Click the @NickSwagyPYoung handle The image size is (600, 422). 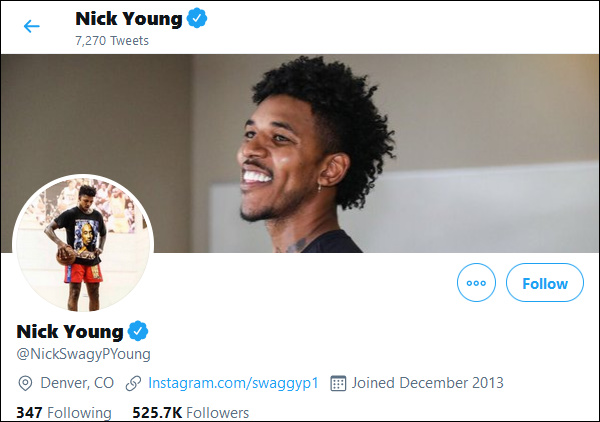pos(83,354)
